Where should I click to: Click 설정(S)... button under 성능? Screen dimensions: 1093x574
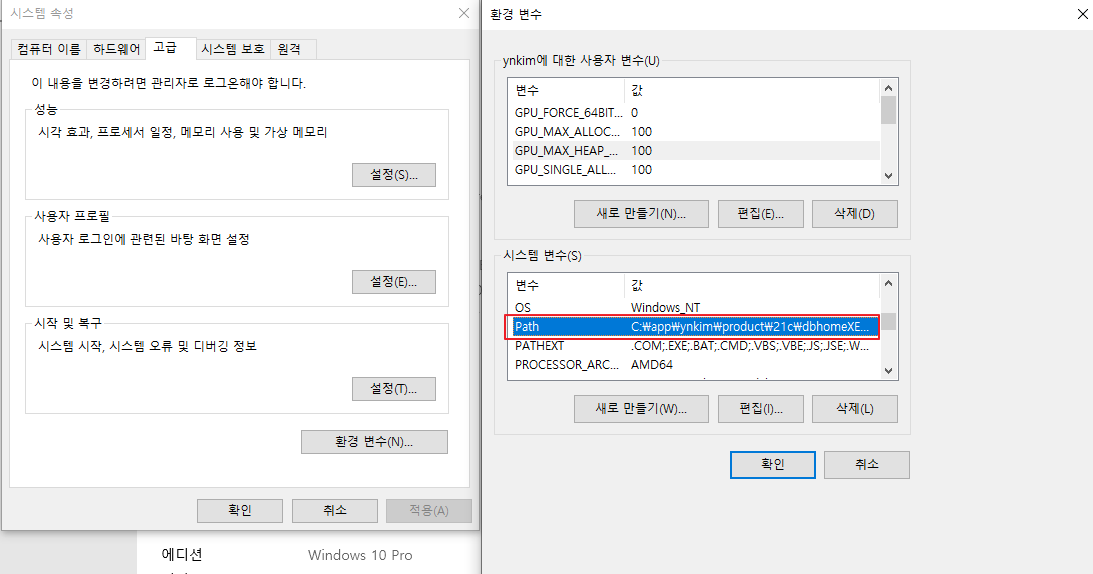click(394, 175)
